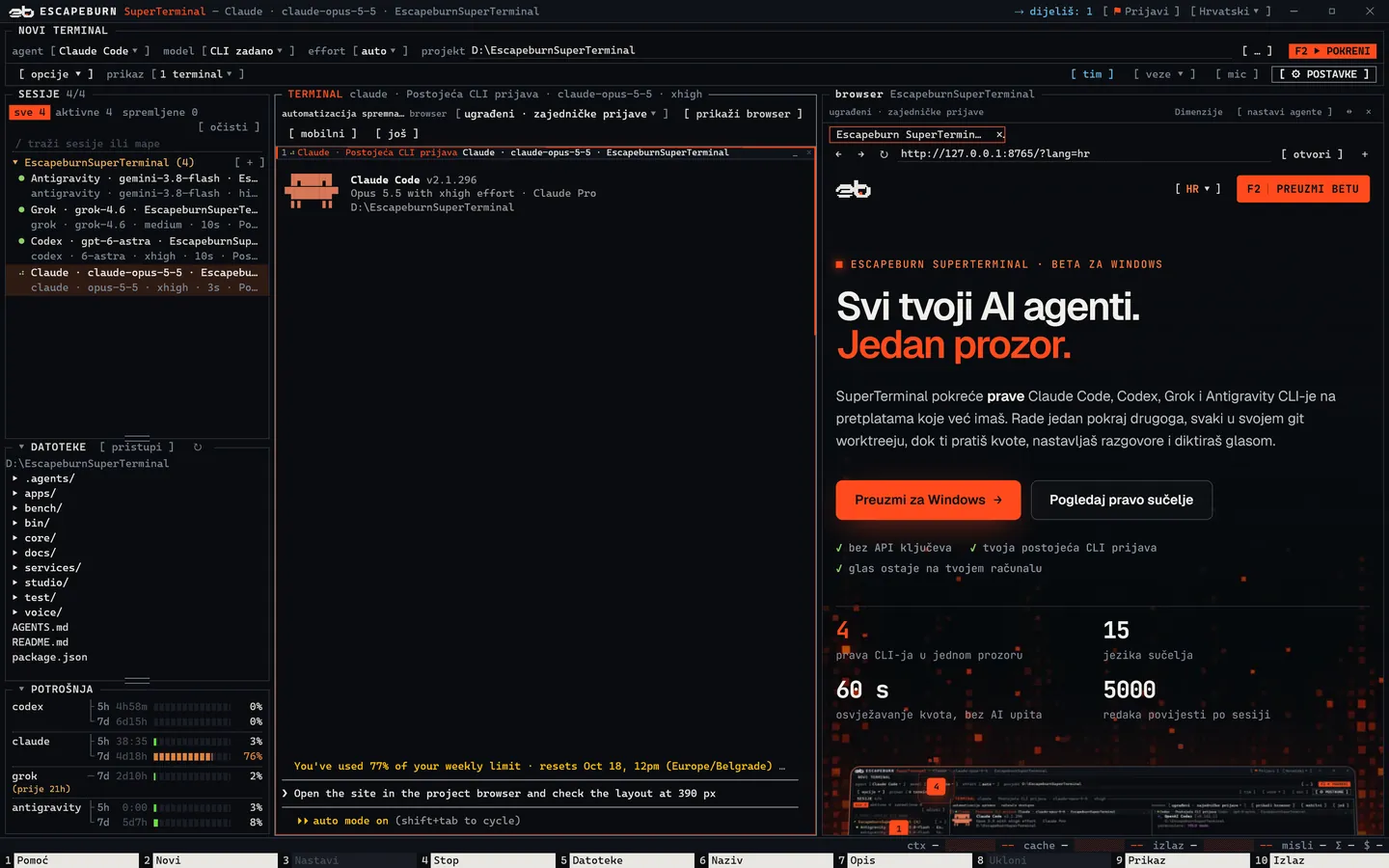Open the agent Claude Code dropdown

pos(99,51)
